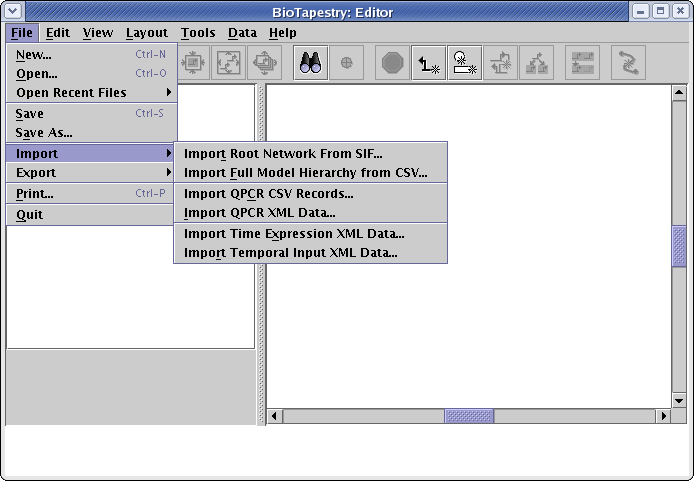Click the crosshair center icon in toolbar
Viewport: 694px width, 481px height.
pyautogui.click(x=346, y=63)
